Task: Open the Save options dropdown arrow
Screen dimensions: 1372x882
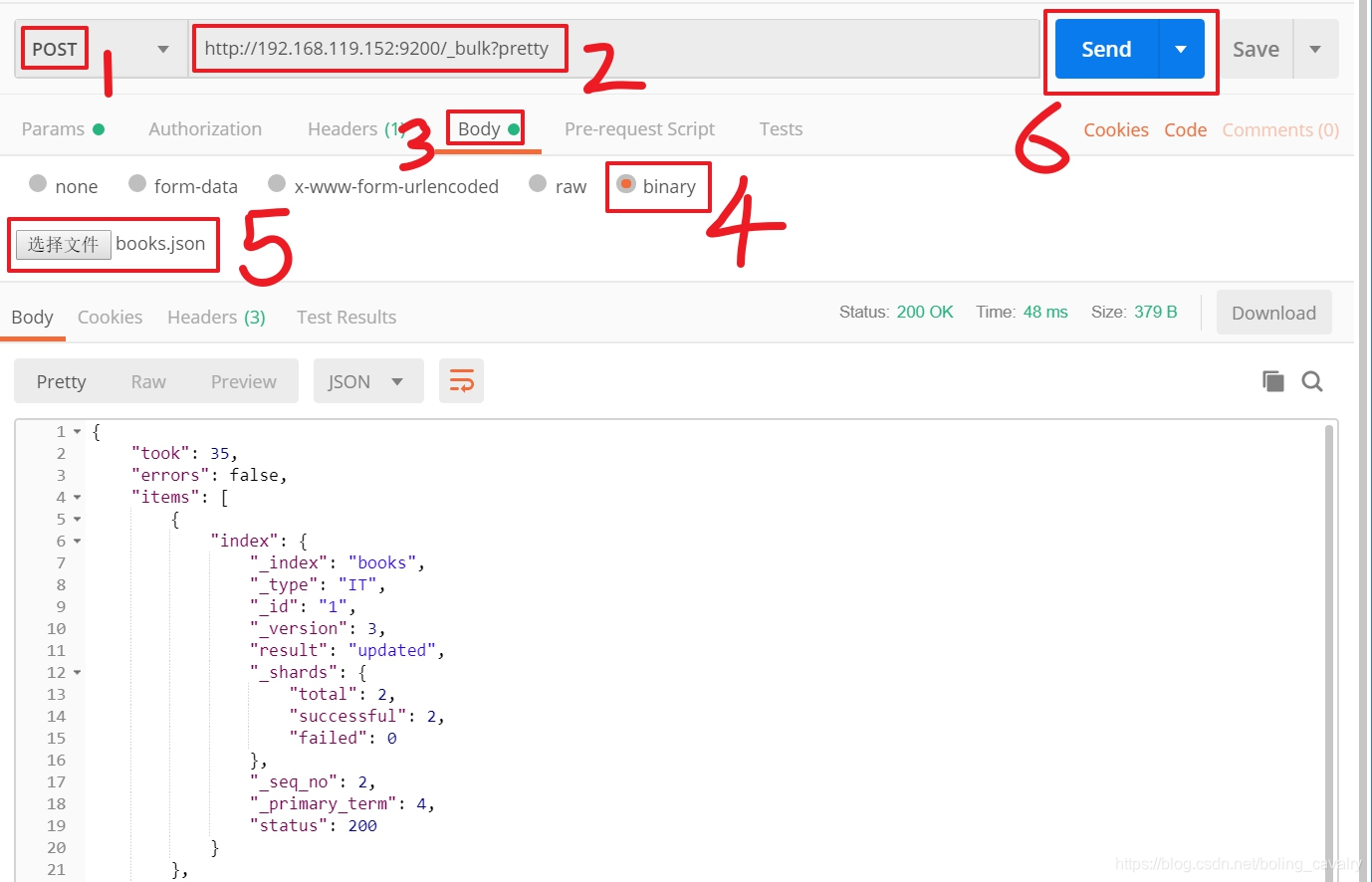Action: click(x=1315, y=49)
